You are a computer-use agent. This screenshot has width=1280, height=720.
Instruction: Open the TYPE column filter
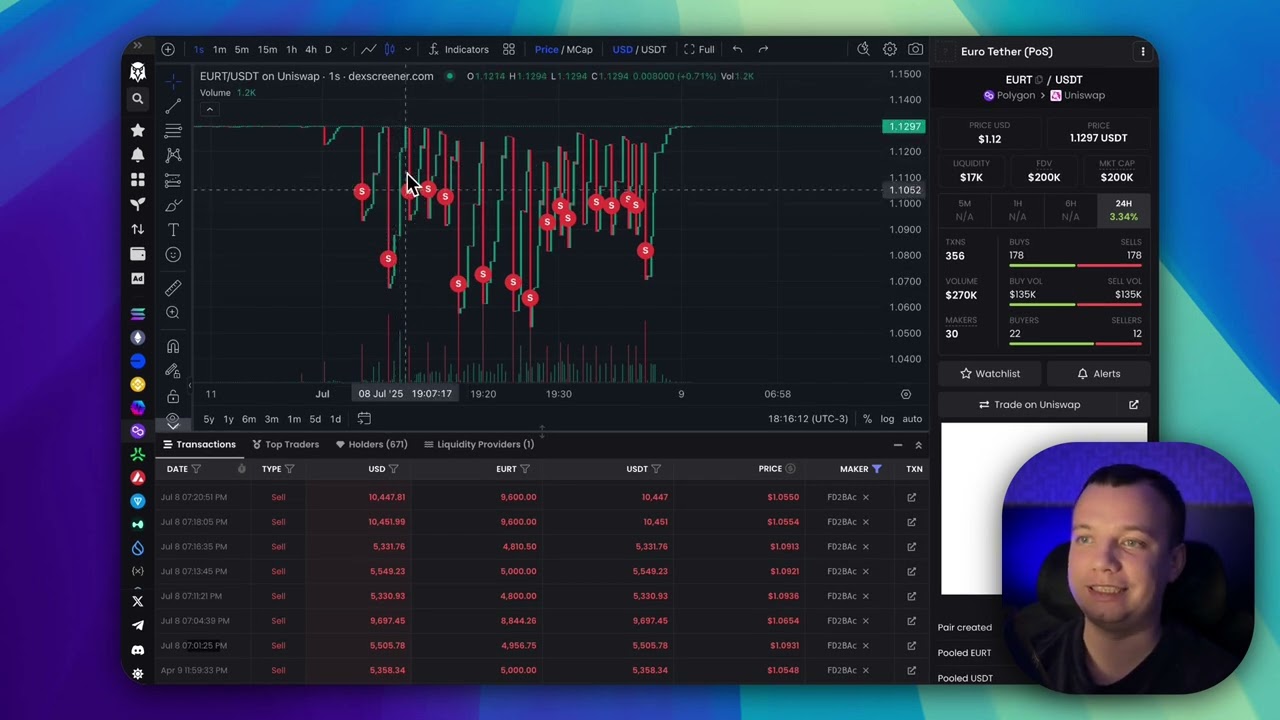click(x=289, y=469)
